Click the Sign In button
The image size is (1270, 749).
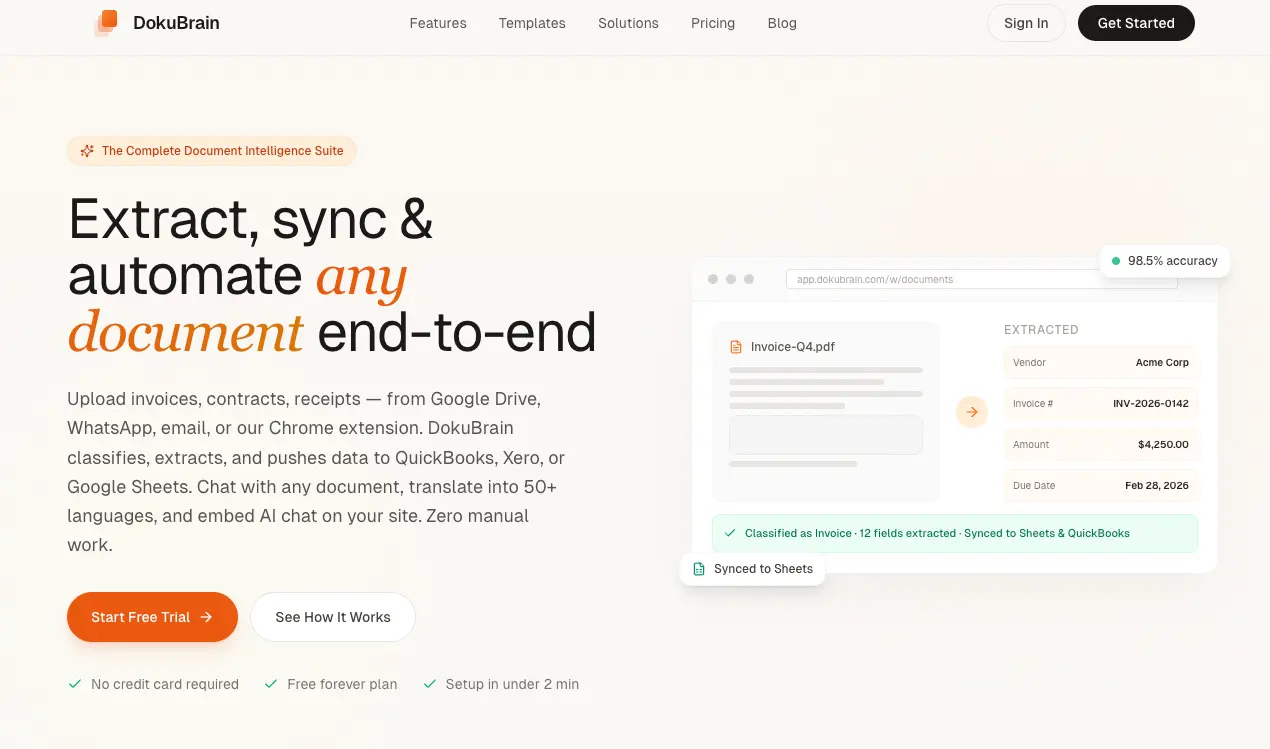[1026, 23]
